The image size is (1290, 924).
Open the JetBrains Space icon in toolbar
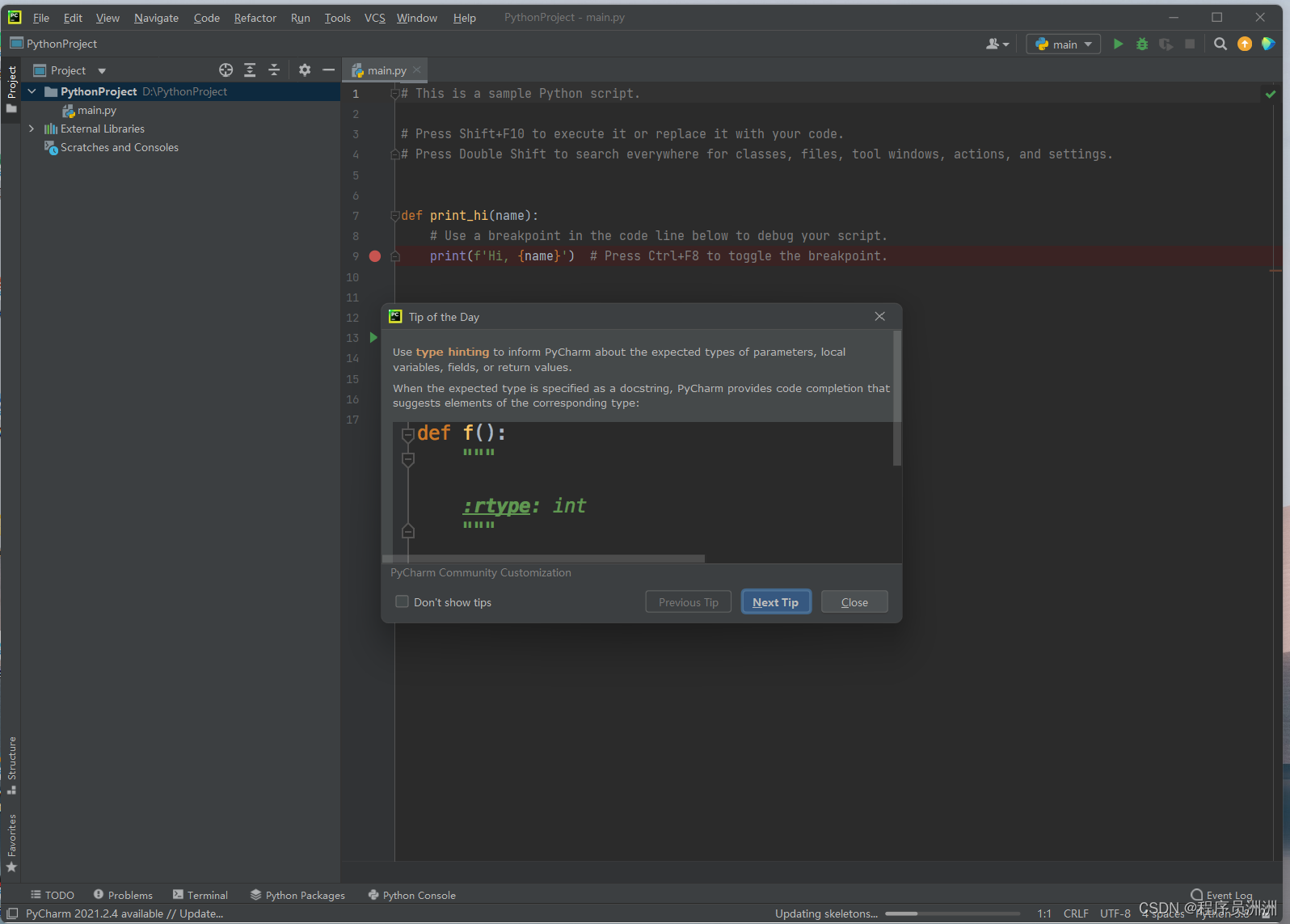point(1268,44)
